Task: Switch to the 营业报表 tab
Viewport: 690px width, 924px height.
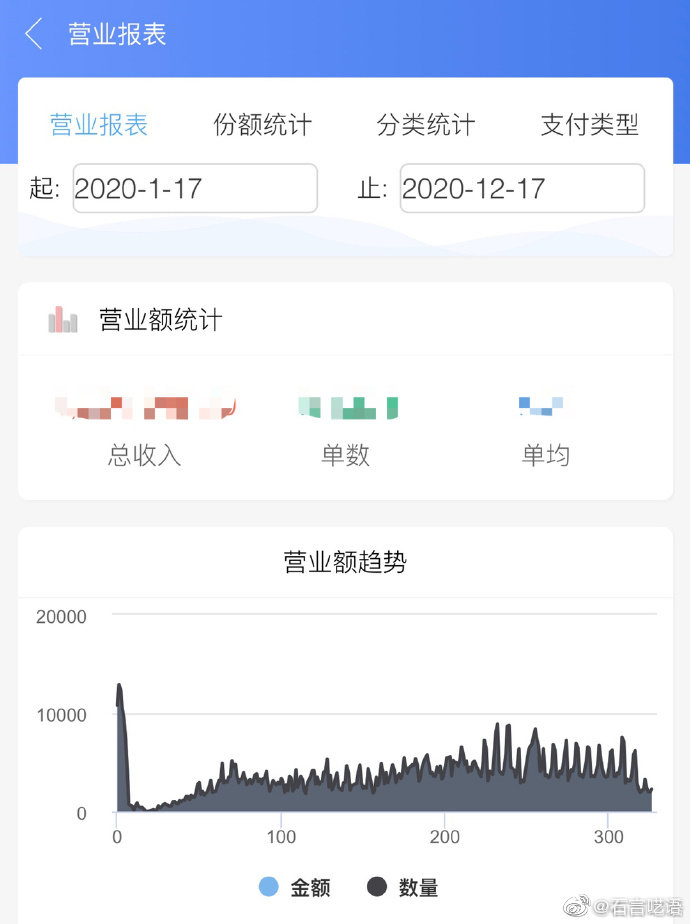Action: click(99, 125)
